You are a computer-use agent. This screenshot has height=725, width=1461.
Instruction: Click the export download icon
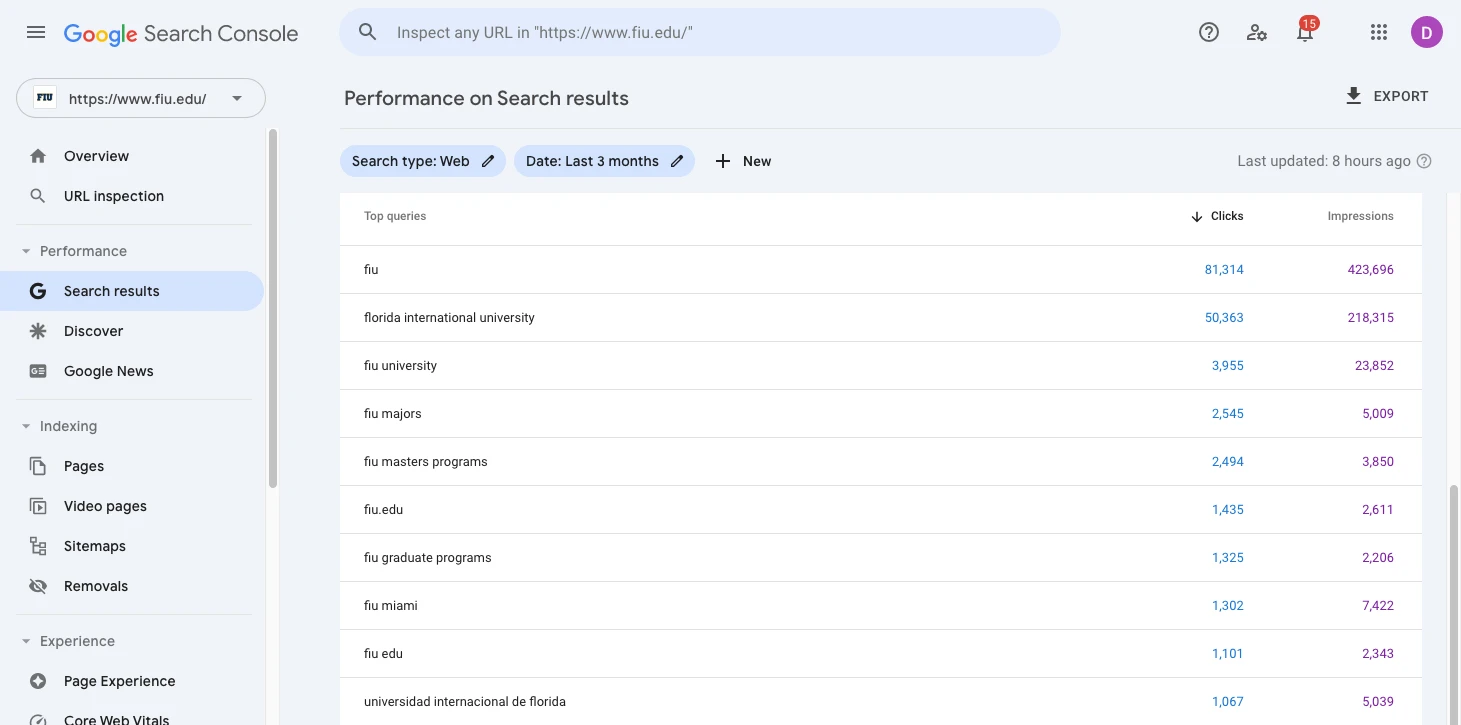pos(1354,96)
